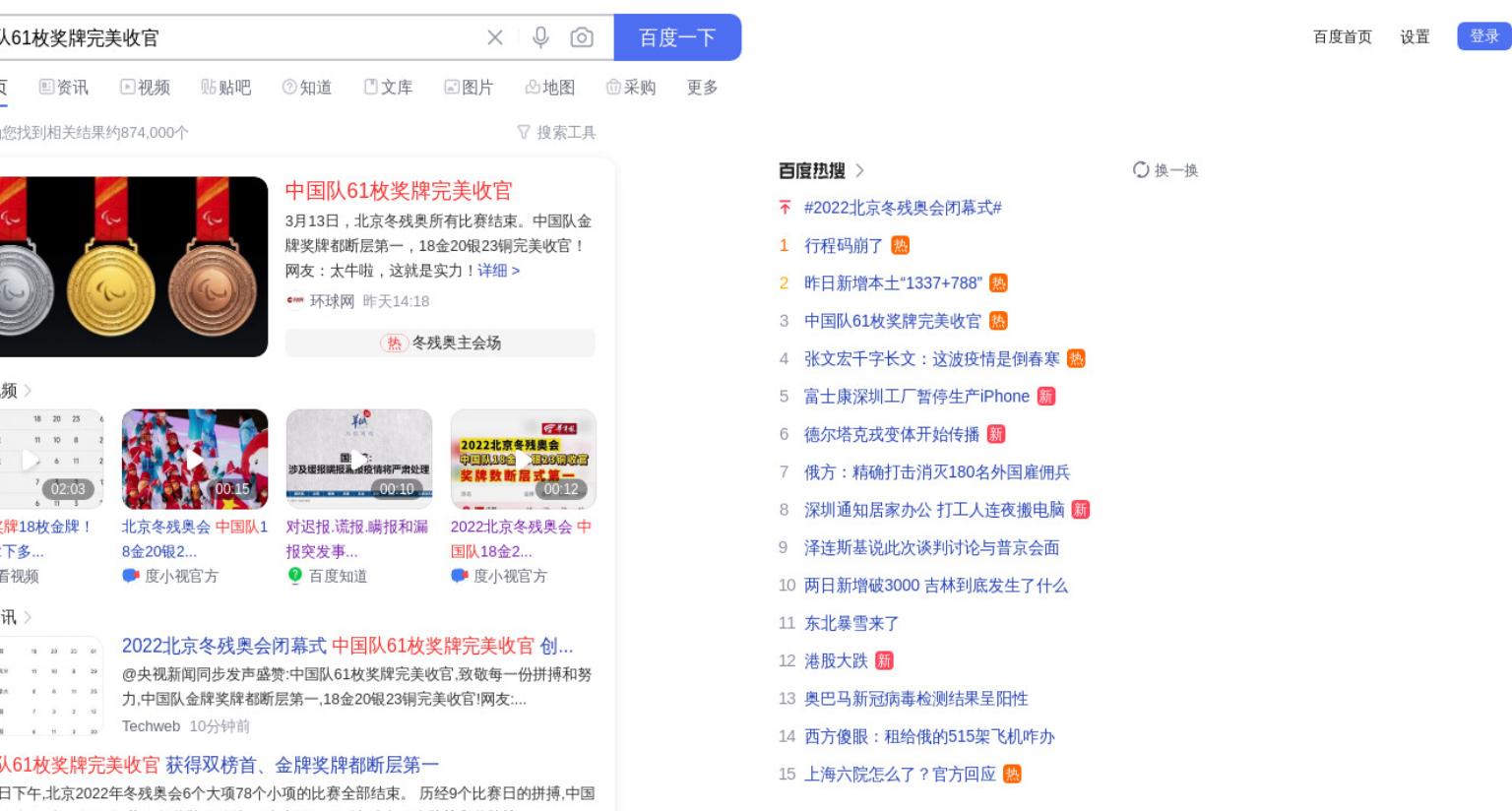Open the 更多 tab menu
Screen dimensions: 1512x811
pos(702,88)
